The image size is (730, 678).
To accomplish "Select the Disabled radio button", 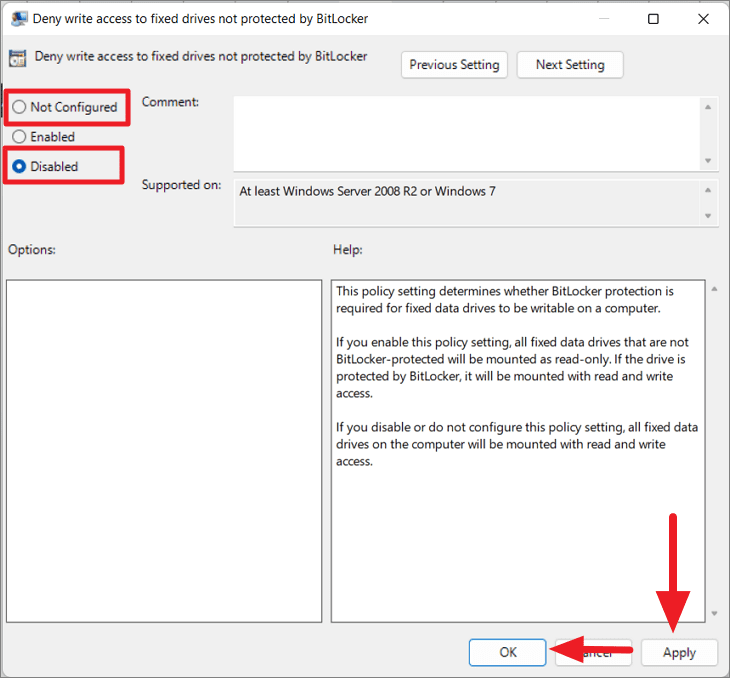I will [x=19, y=166].
